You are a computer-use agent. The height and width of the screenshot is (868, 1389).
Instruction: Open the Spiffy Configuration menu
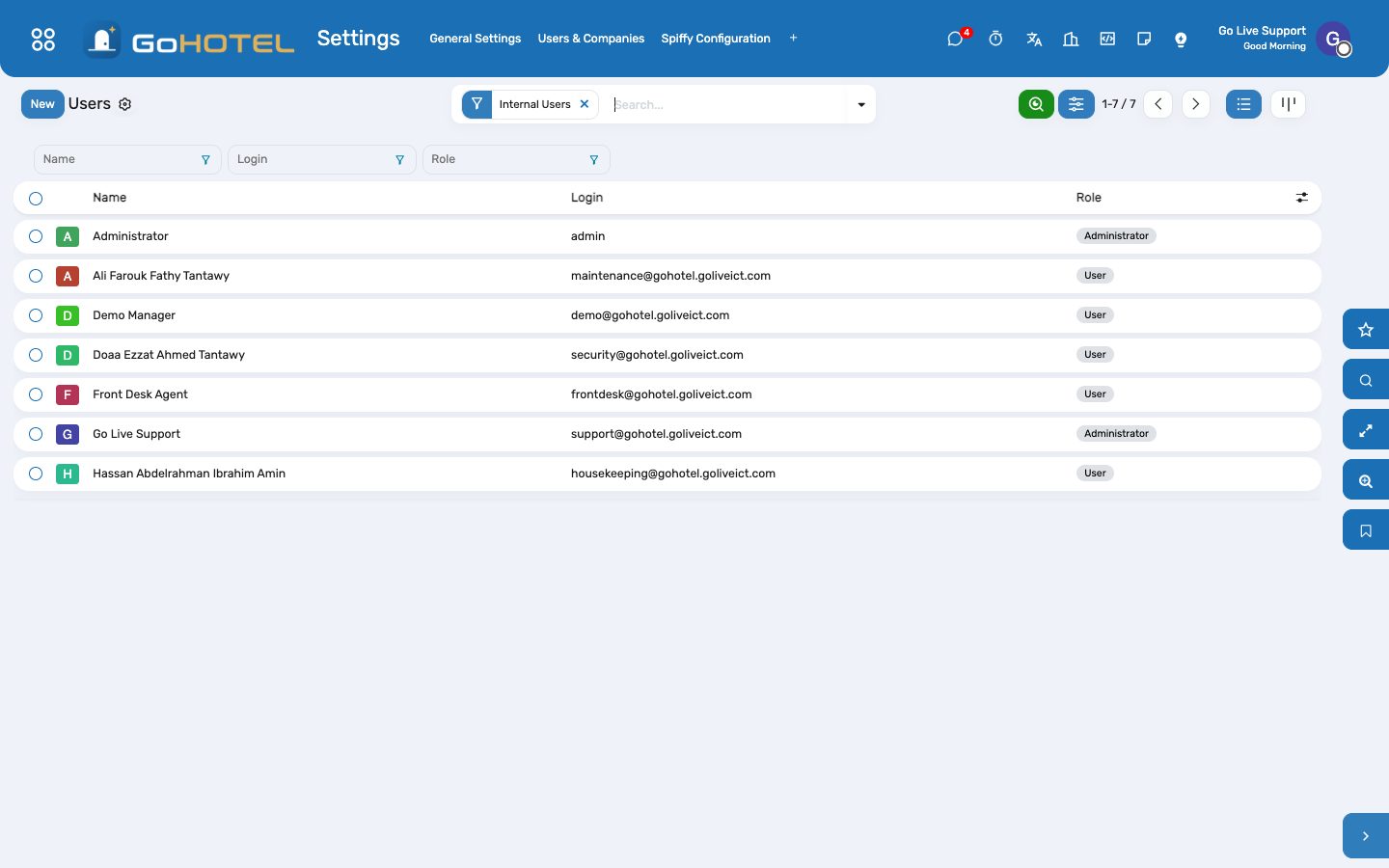click(716, 39)
